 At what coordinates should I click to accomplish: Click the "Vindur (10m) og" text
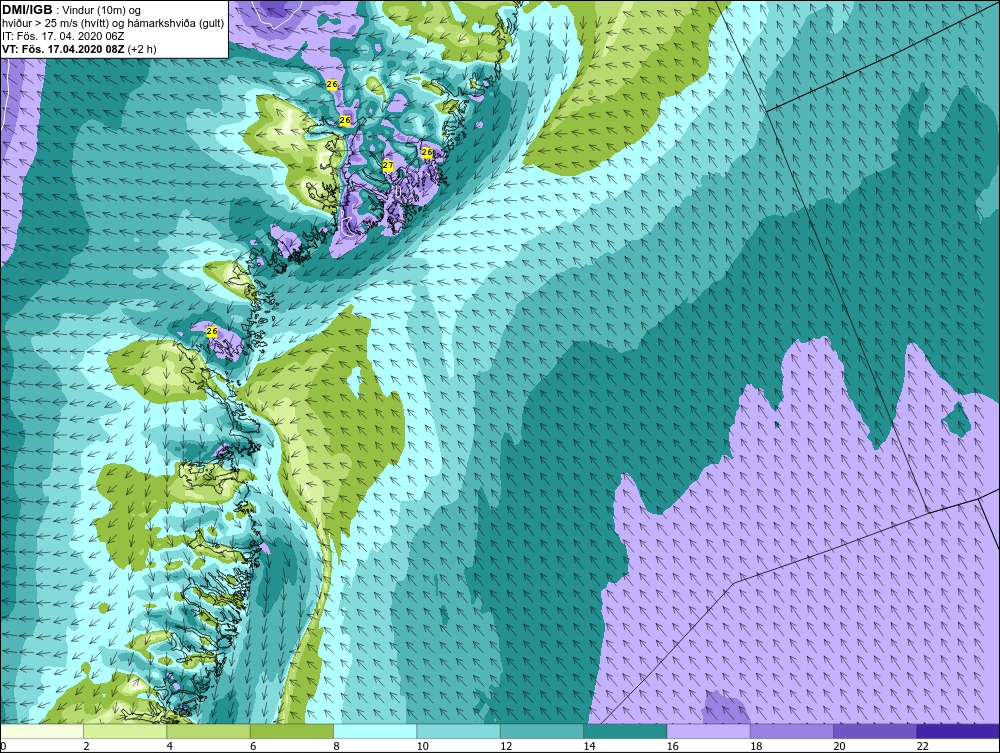coord(102,11)
